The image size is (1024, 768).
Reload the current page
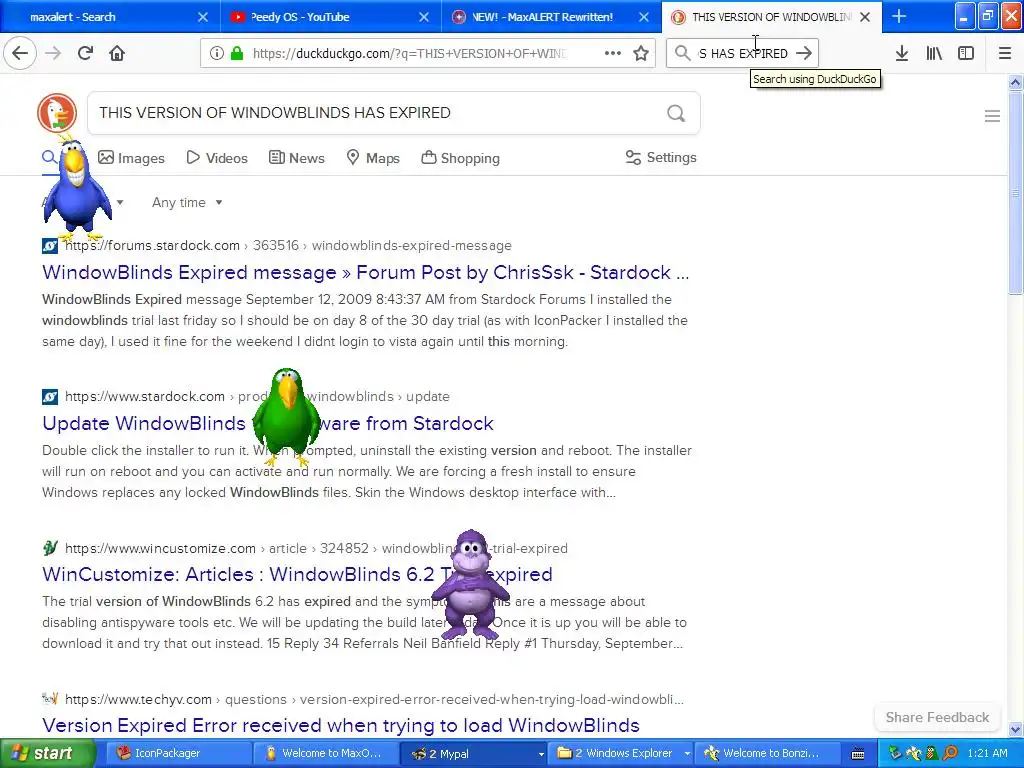[85, 53]
